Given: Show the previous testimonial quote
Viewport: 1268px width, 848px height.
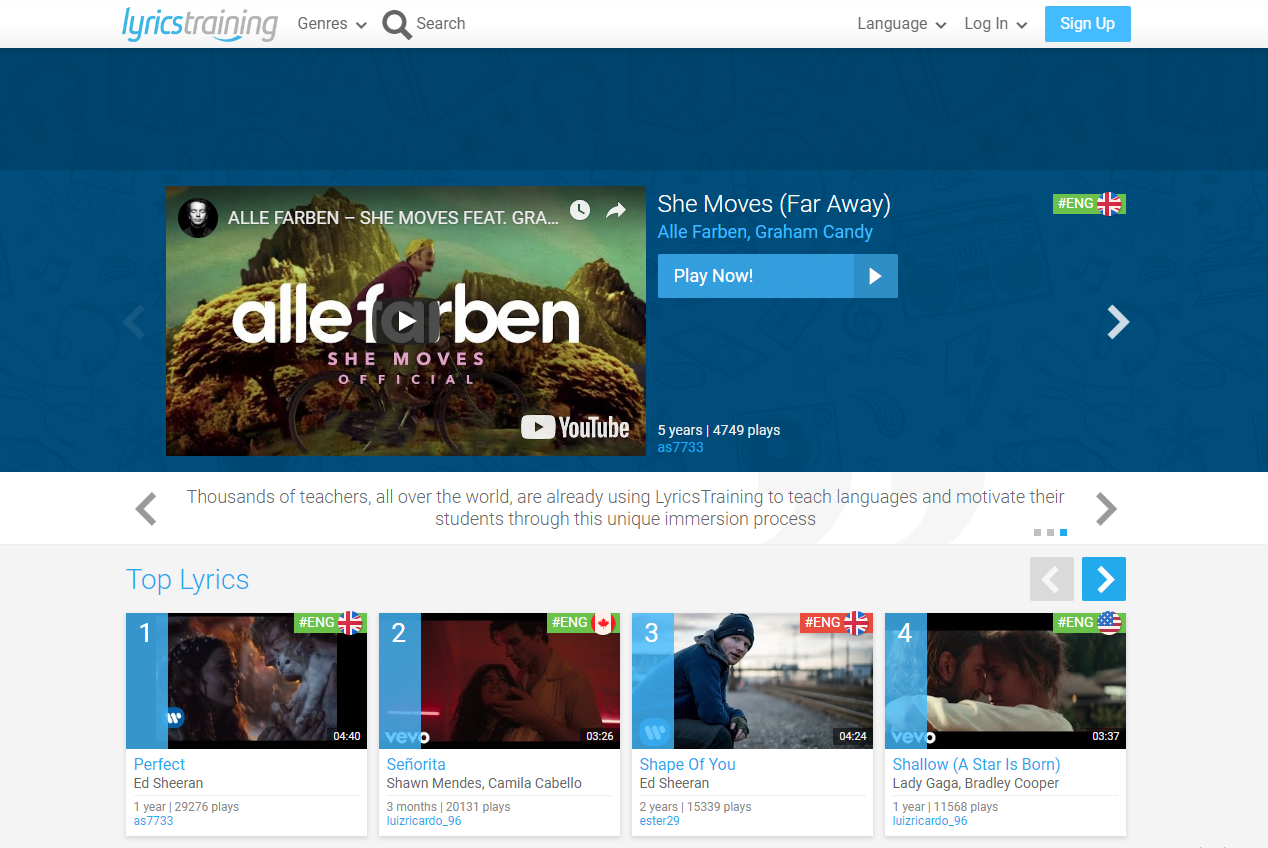Looking at the screenshot, I should [x=146, y=509].
